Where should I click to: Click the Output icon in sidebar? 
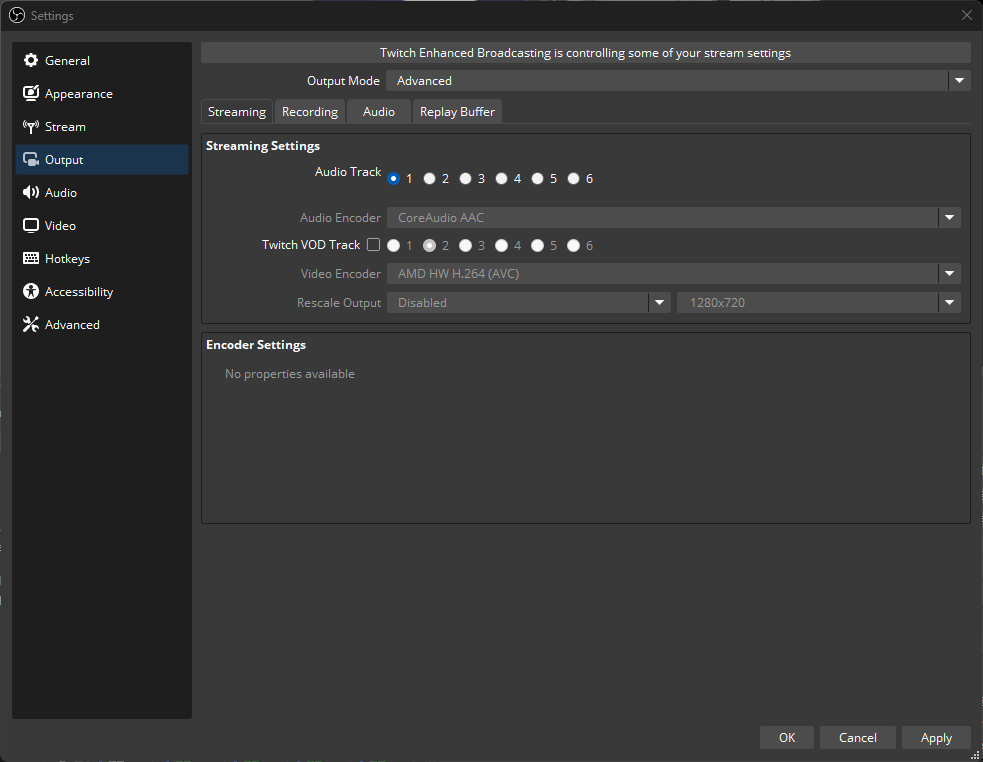click(31, 159)
